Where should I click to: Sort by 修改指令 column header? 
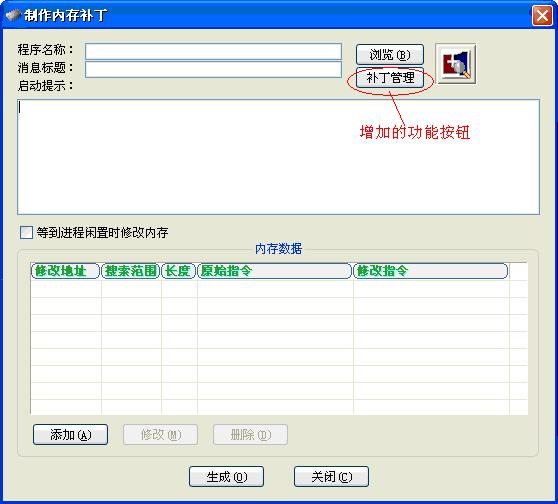(x=431, y=271)
